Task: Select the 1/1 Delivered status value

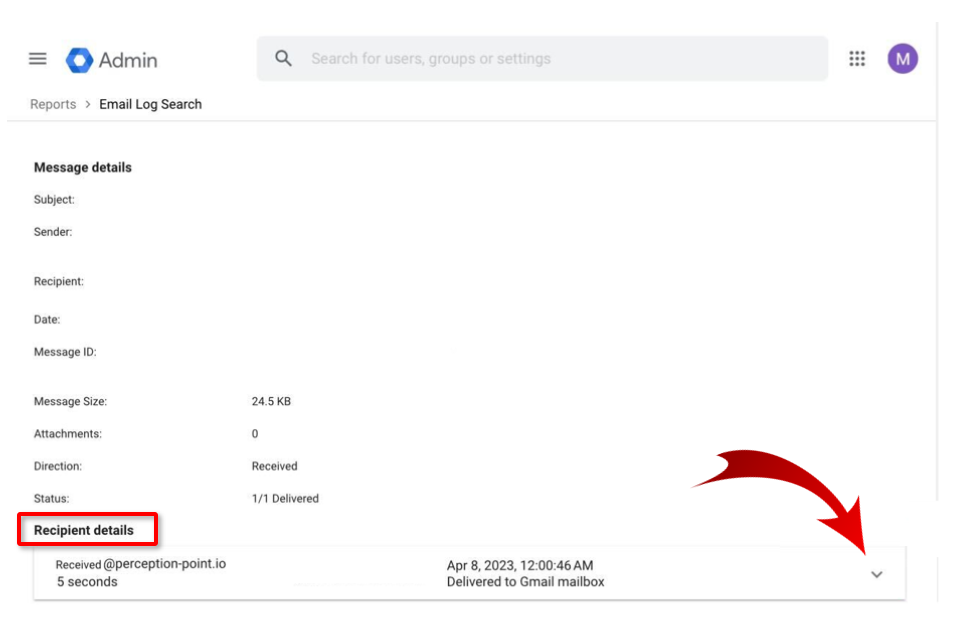Action: [x=285, y=499]
